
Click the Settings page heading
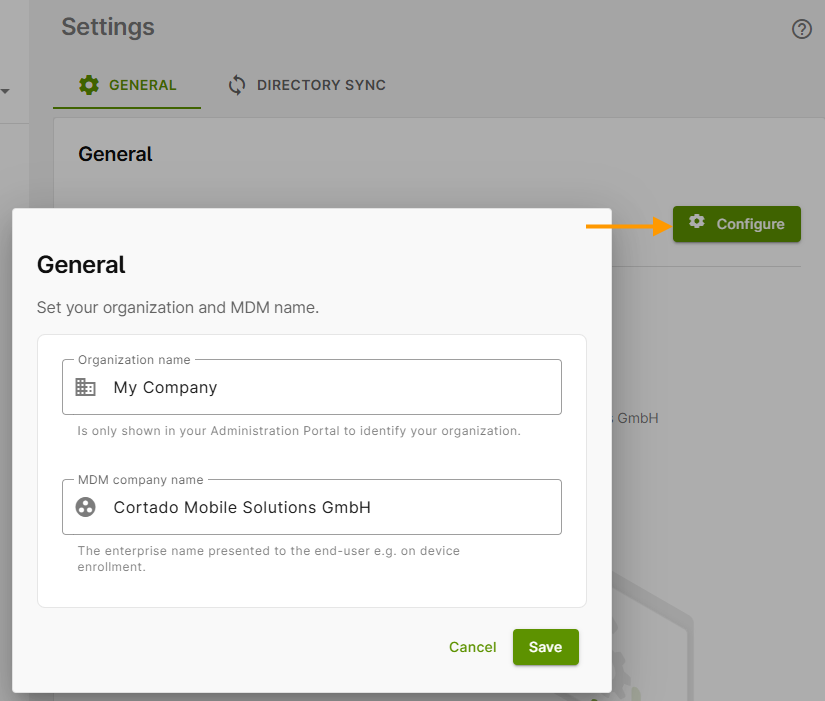(108, 27)
